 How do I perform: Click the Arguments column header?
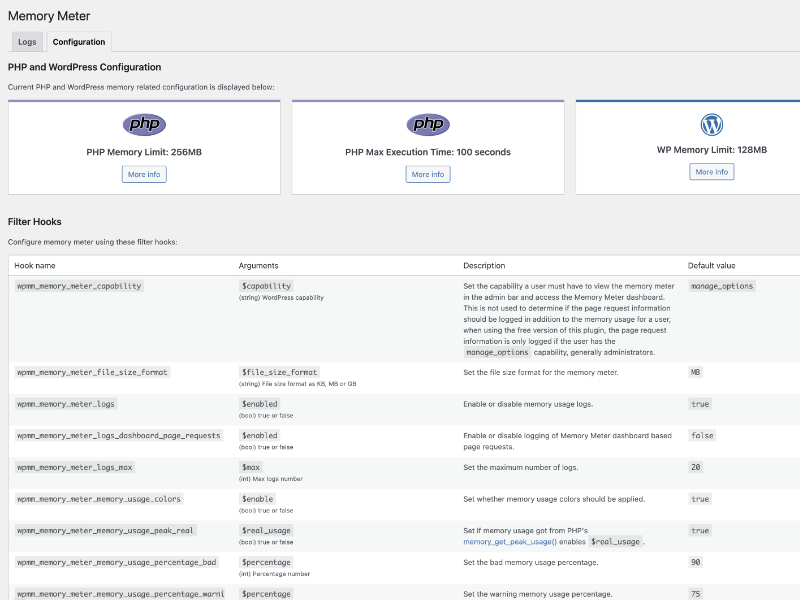point(259,266)
